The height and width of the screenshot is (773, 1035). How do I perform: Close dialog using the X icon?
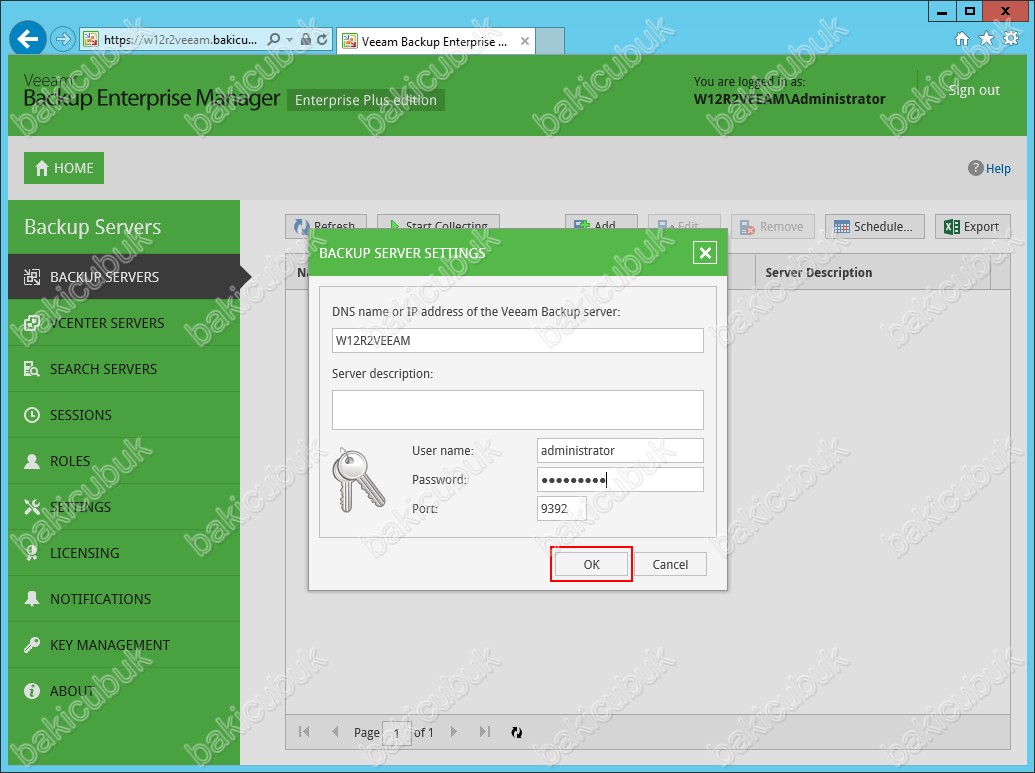click(x=705, y=253)
